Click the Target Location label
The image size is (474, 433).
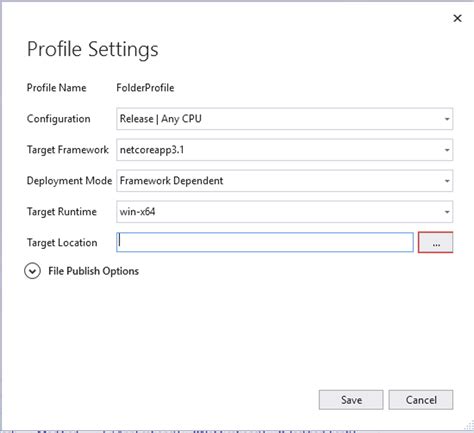(62, 243)
